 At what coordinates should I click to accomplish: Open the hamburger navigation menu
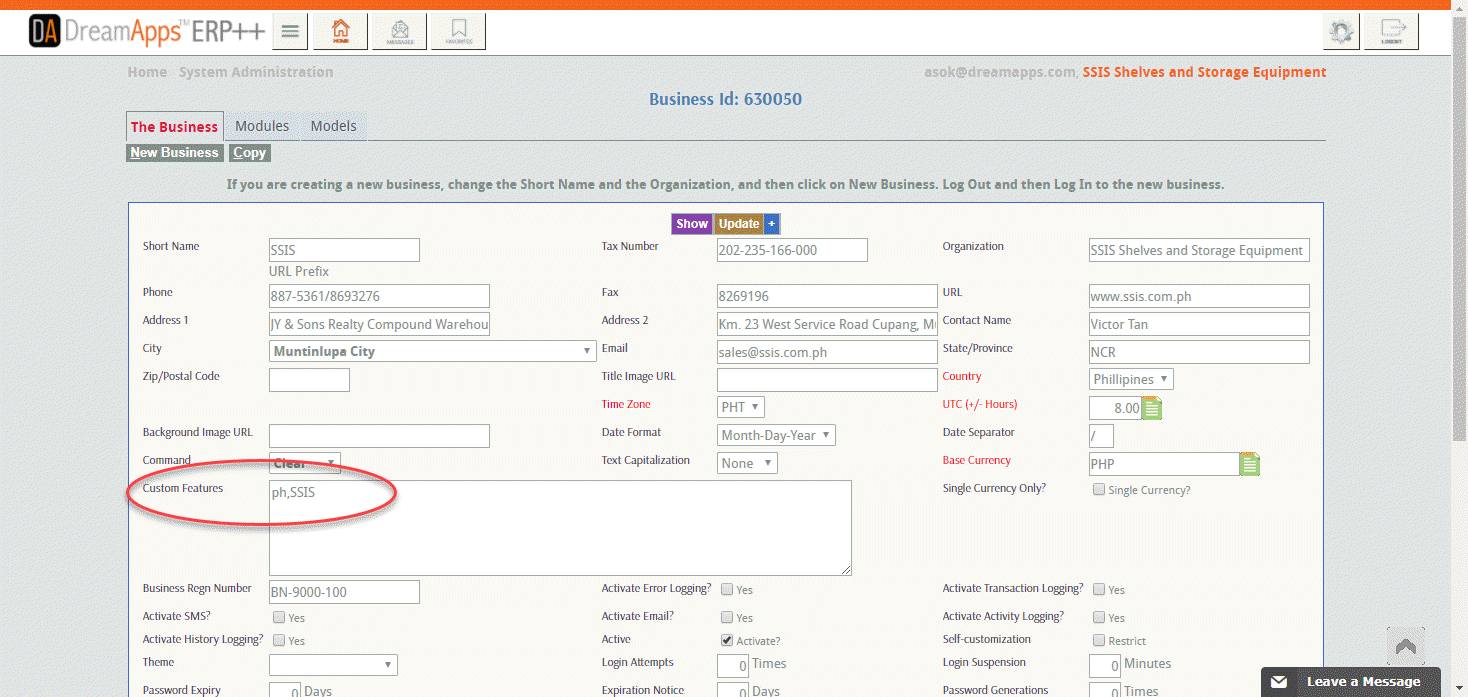[x=290, y=31]
